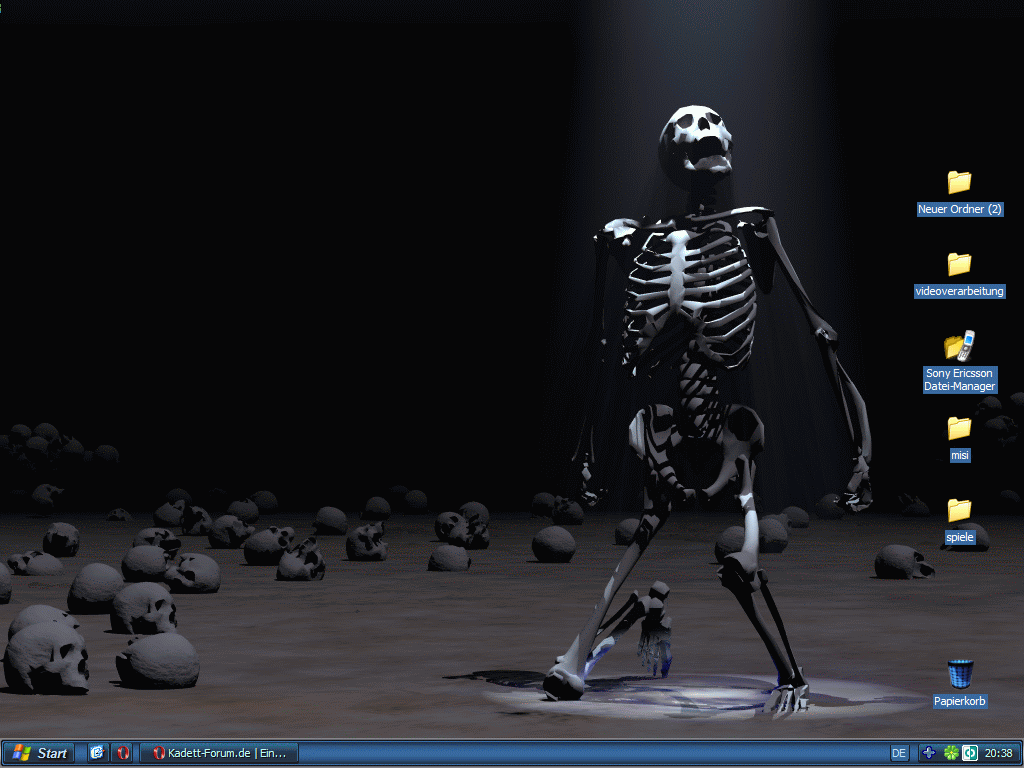Select the 'misi' folder icon

[959, 428]
